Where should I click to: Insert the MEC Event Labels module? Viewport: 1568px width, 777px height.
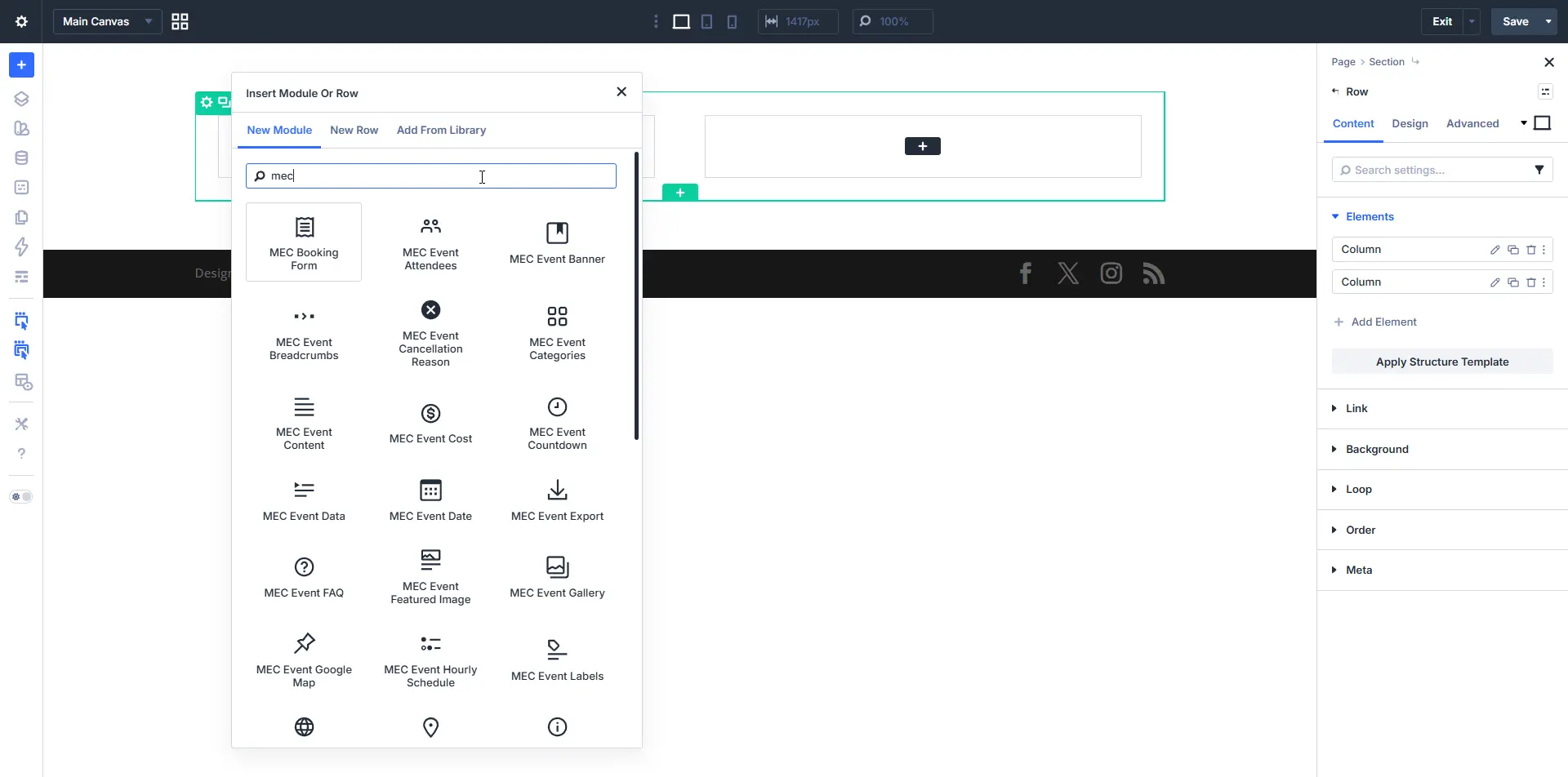tap(557, 661)
